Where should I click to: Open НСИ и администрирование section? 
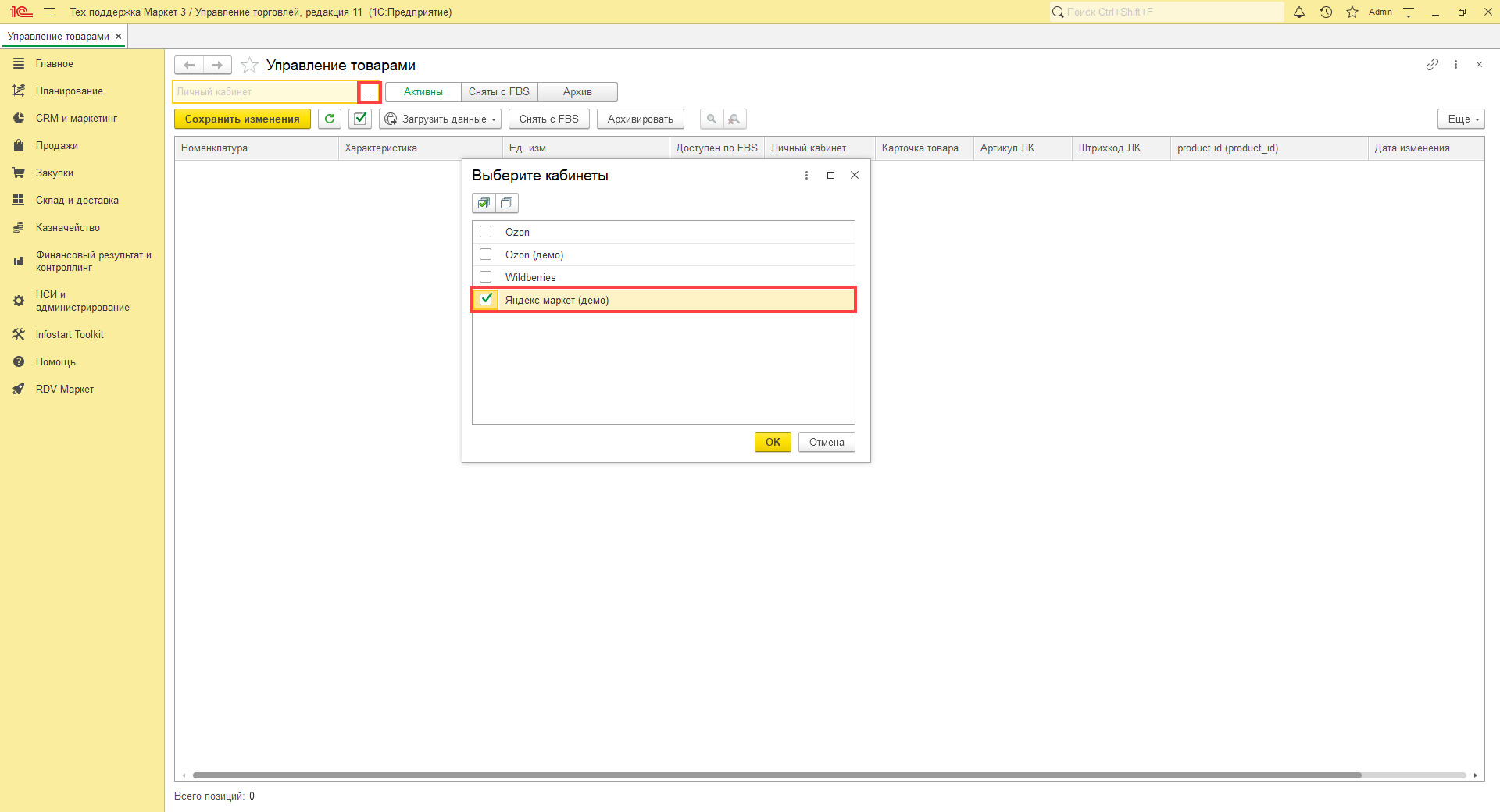pos(82,301)
